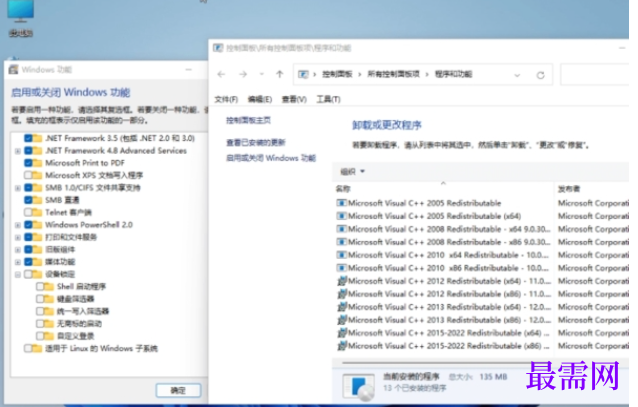The height and width of the screenshot is (407, 638).
Task: Click the 确定 button in Windows 功能
Action: pos(178,391)
